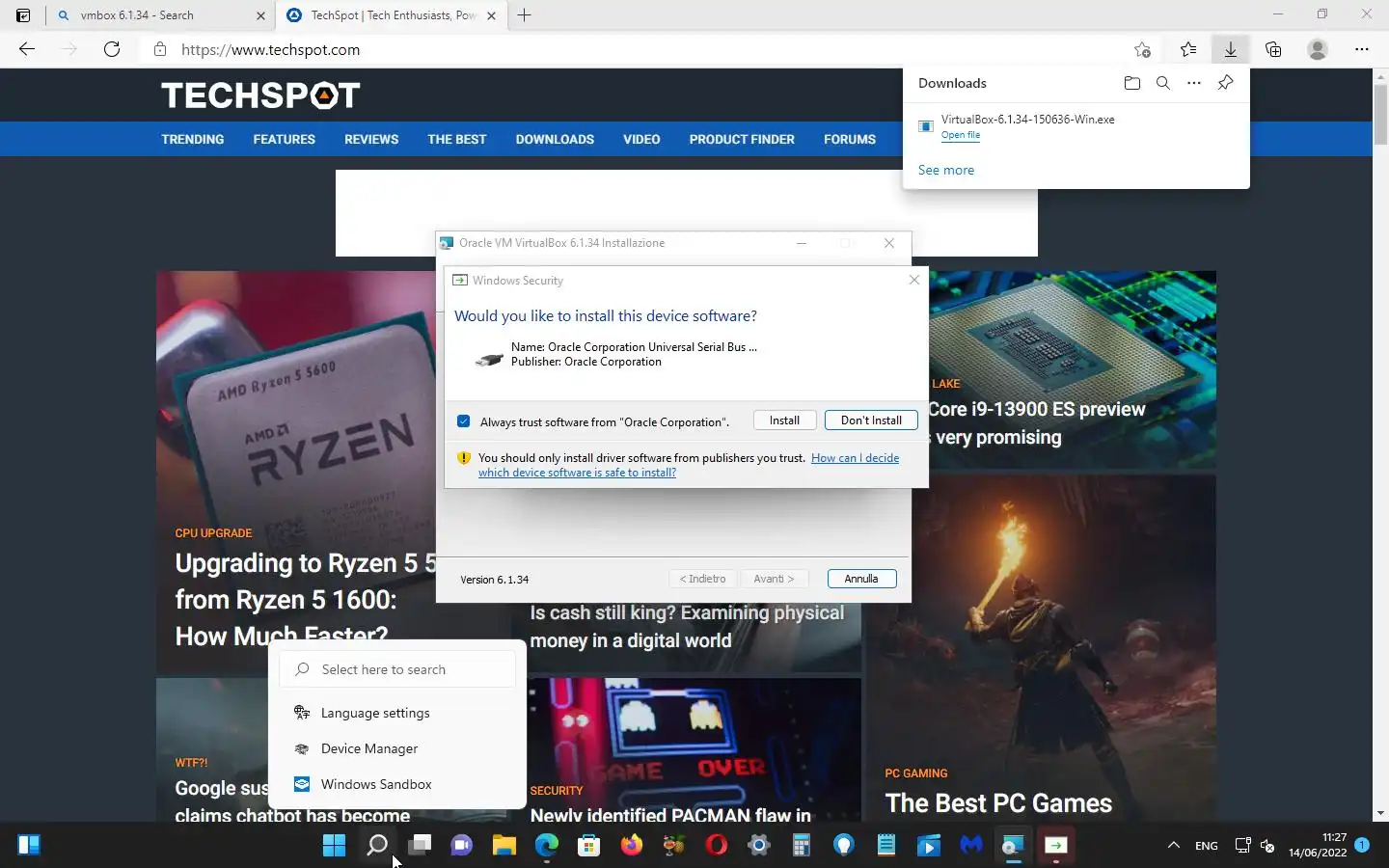Show hidden system tray icons
The width and height of the screenshot is (1389, 868).
click(1174, 846)
